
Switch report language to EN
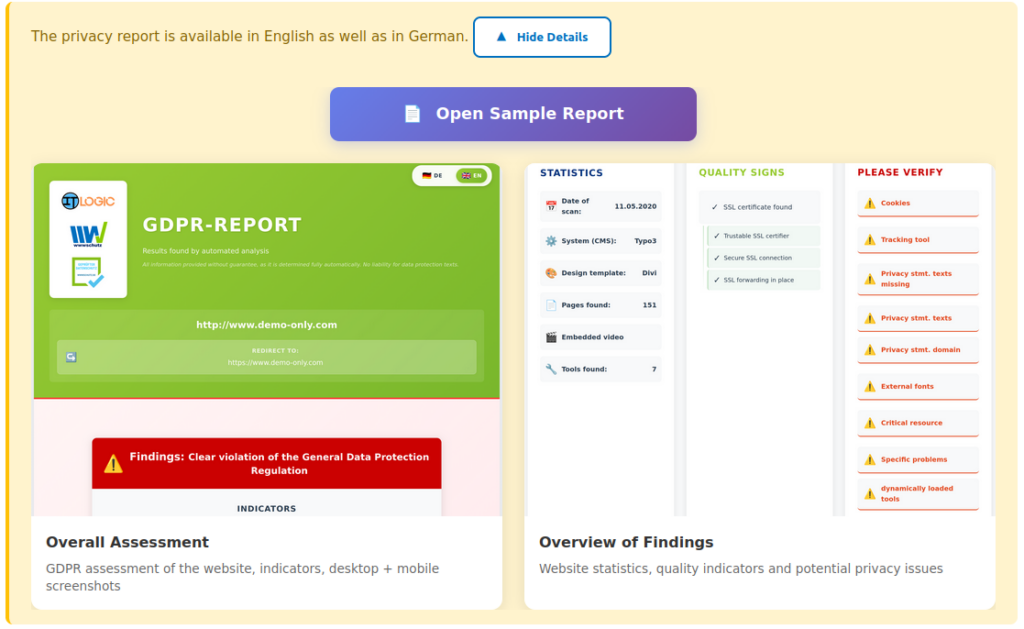tap(470, 176)
